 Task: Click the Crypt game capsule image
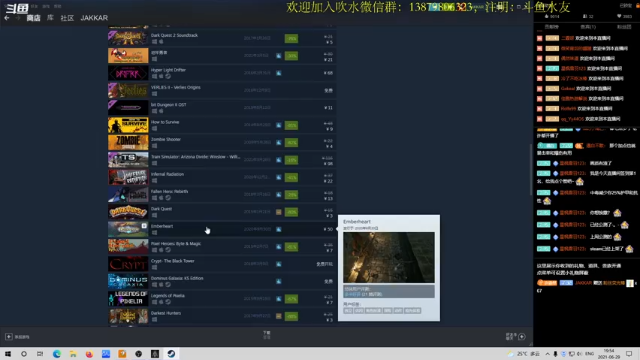coord(128,264)
